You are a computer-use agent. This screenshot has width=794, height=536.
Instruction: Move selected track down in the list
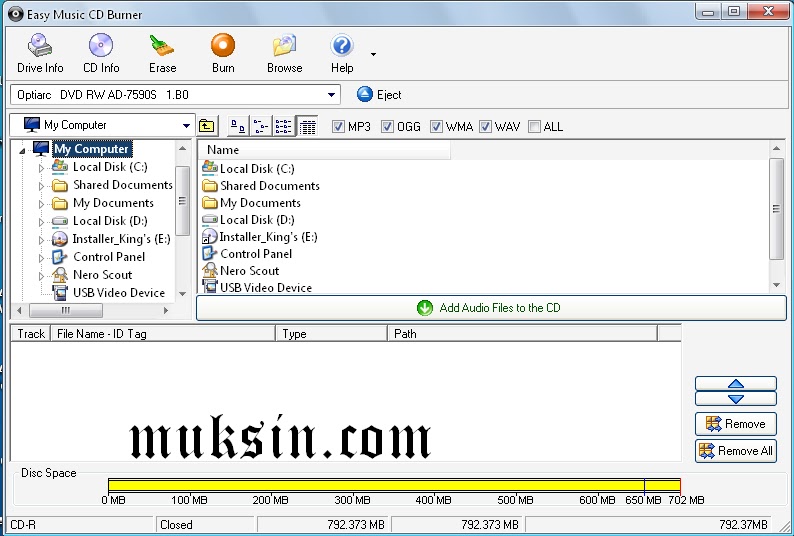[x=735, y=399]
